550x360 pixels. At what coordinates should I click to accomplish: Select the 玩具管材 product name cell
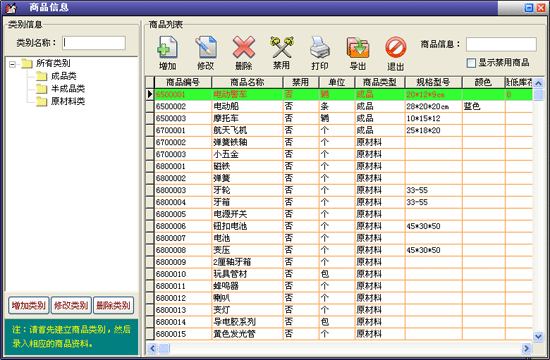(247, 274)
